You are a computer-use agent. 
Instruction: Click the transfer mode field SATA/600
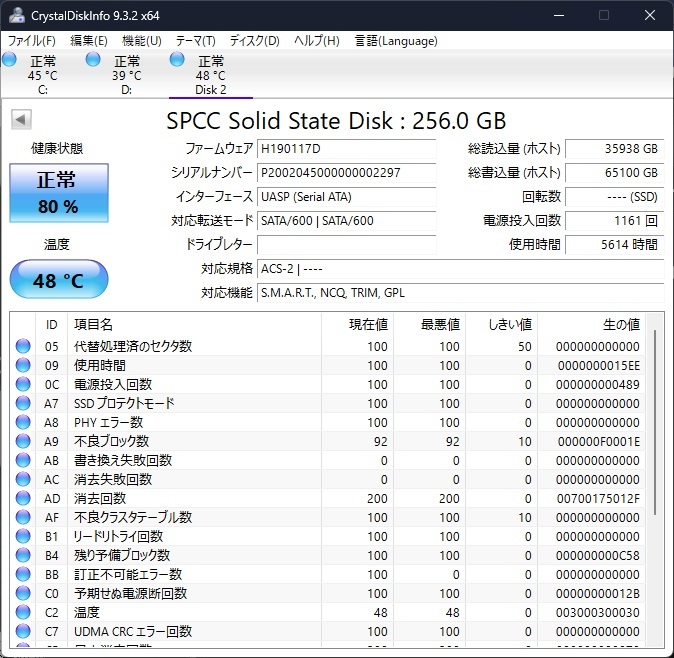pyautogui.click(x=346, y=221)
